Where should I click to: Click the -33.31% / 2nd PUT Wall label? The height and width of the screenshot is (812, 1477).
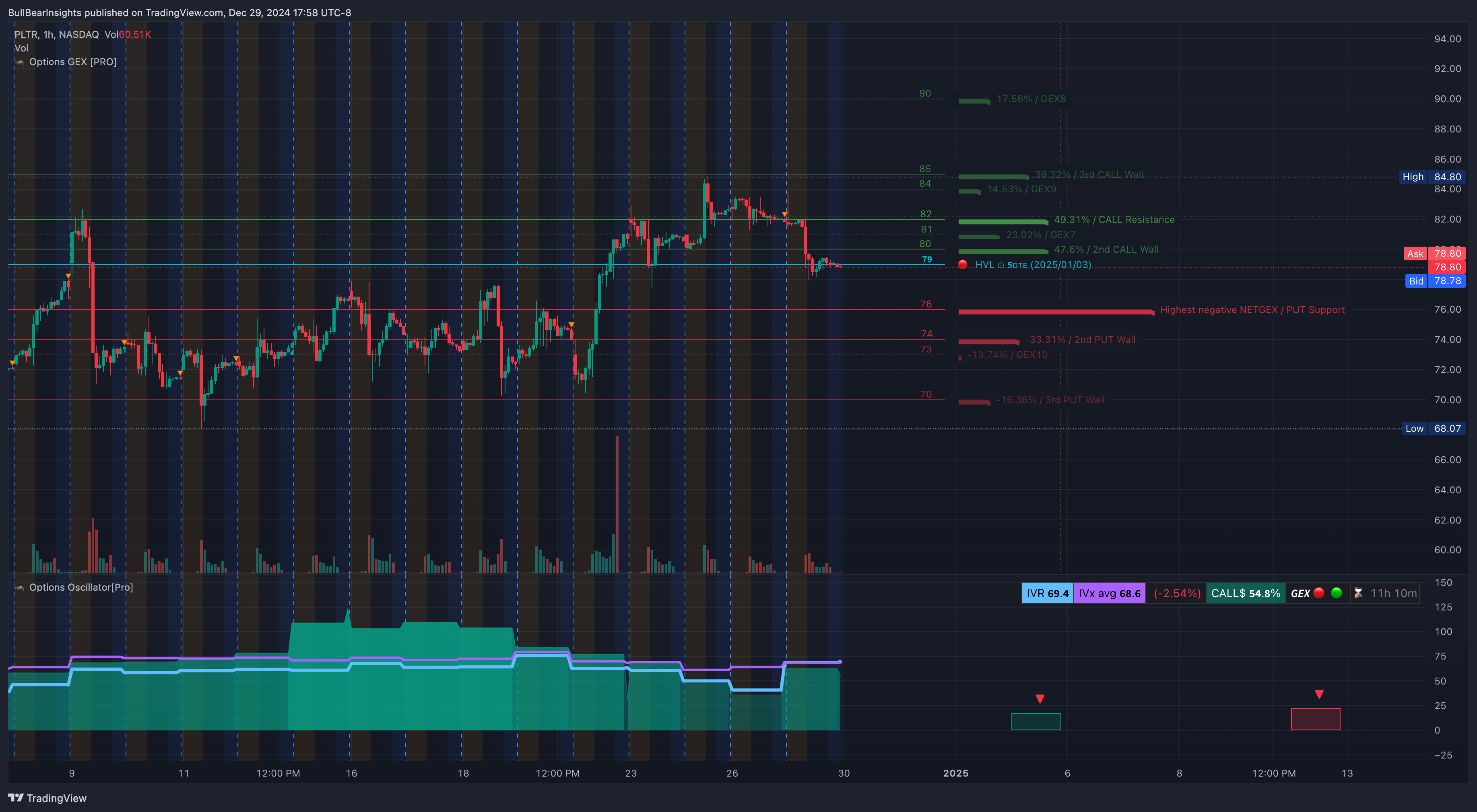click(x=1080, y=340)
